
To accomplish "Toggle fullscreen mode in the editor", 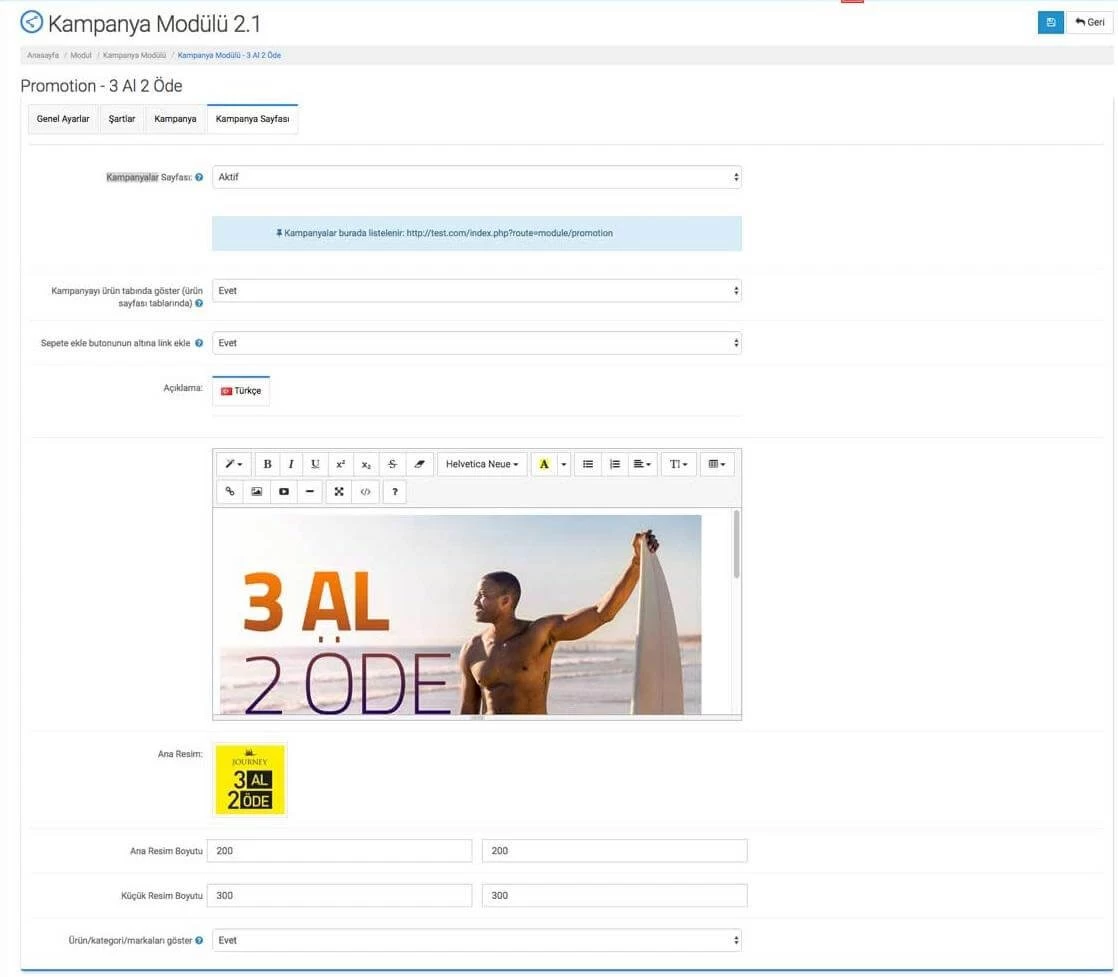I will (x=339, y=492).
